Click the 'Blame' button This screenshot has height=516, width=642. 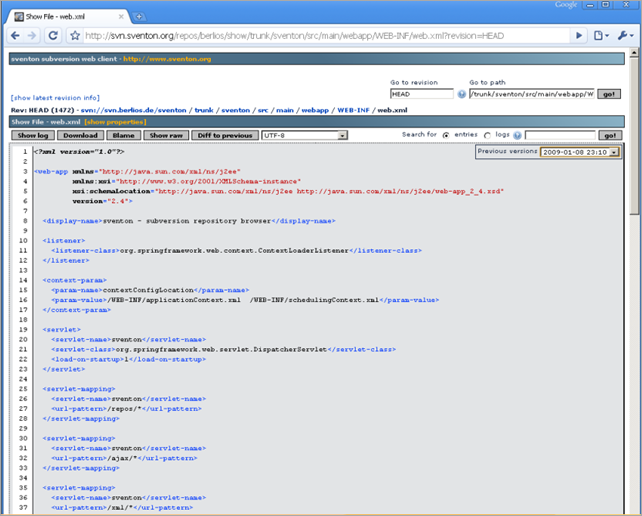point(122,135)
